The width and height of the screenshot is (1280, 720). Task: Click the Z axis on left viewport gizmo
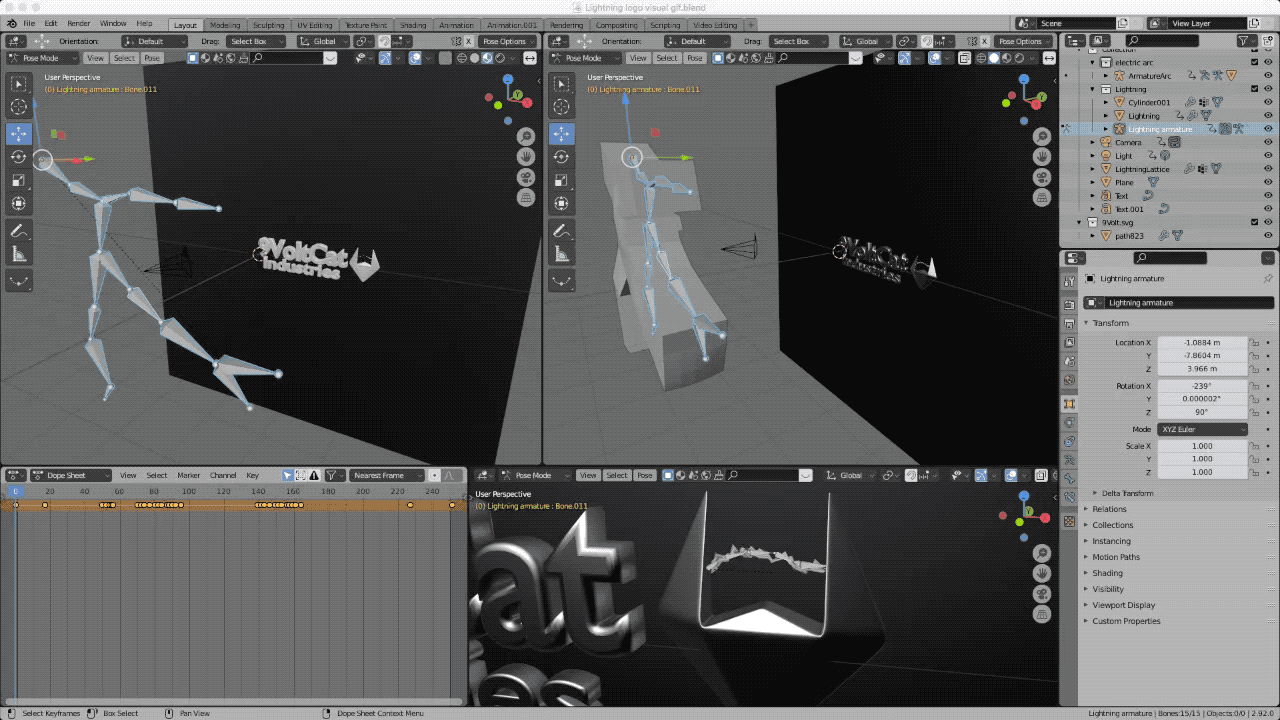click(508, 79)
